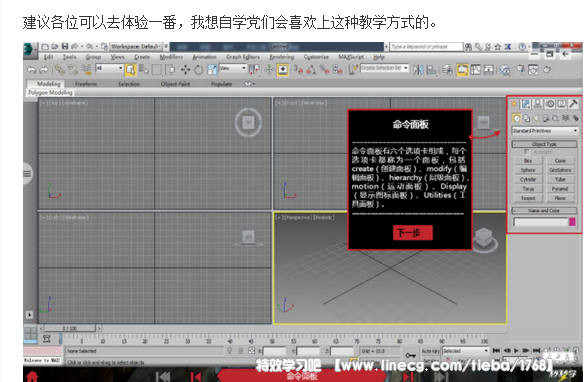Open key filter 'Selected' dropdown

(x=466, y=351)
